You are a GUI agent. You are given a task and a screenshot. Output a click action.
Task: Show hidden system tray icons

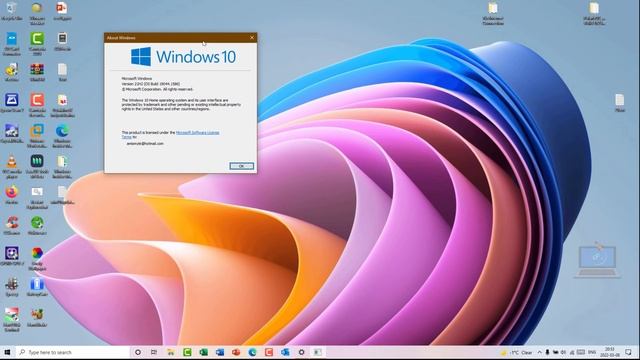point(539,352)
